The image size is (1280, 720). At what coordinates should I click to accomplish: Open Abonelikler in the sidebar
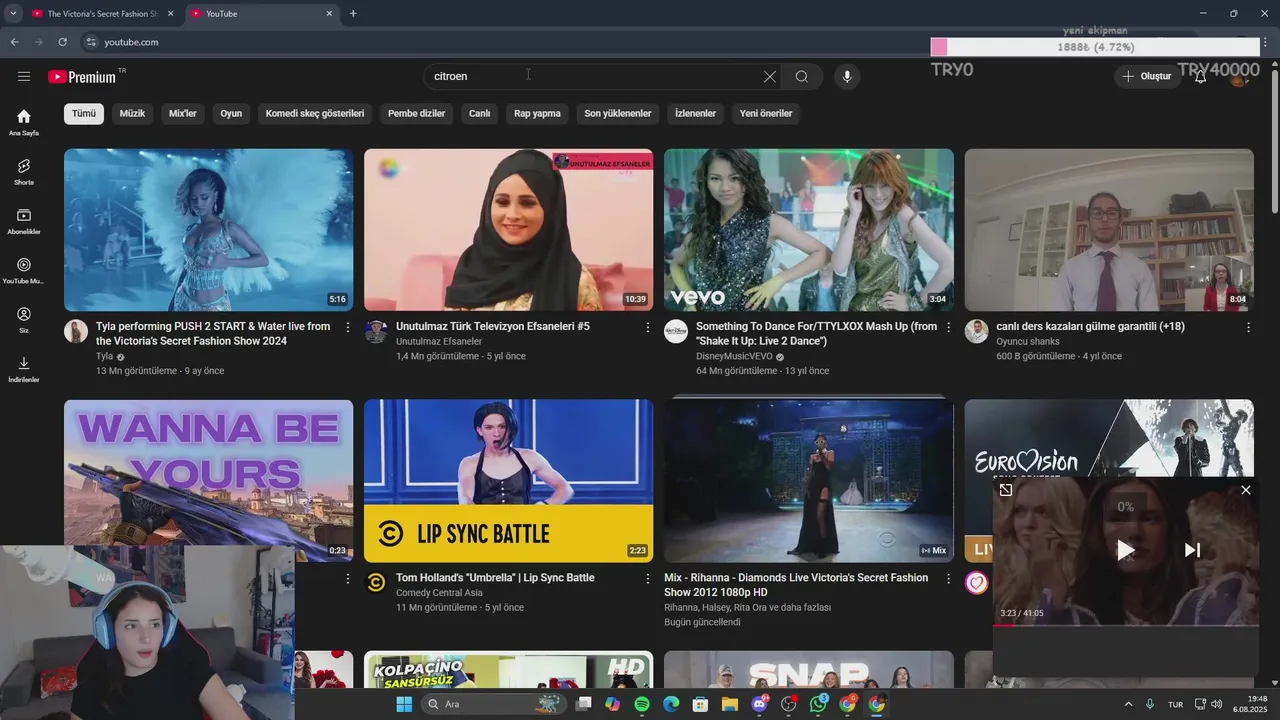click(x=24, y=221)
